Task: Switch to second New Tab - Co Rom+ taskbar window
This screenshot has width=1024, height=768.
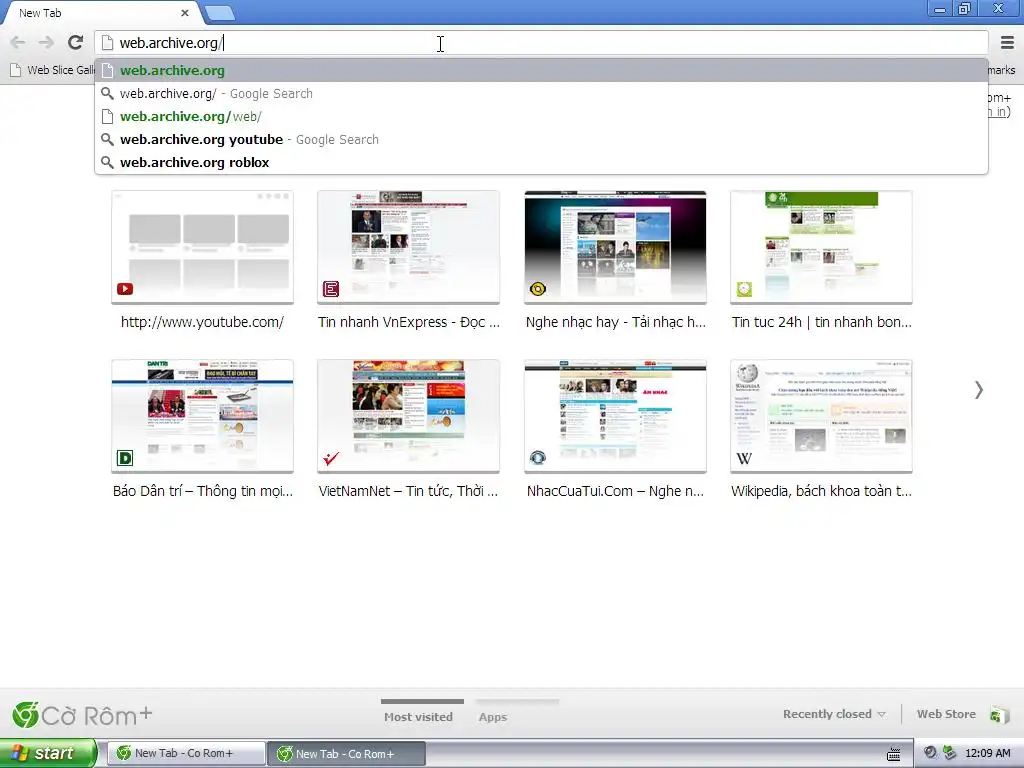Action: coord(346,754)
